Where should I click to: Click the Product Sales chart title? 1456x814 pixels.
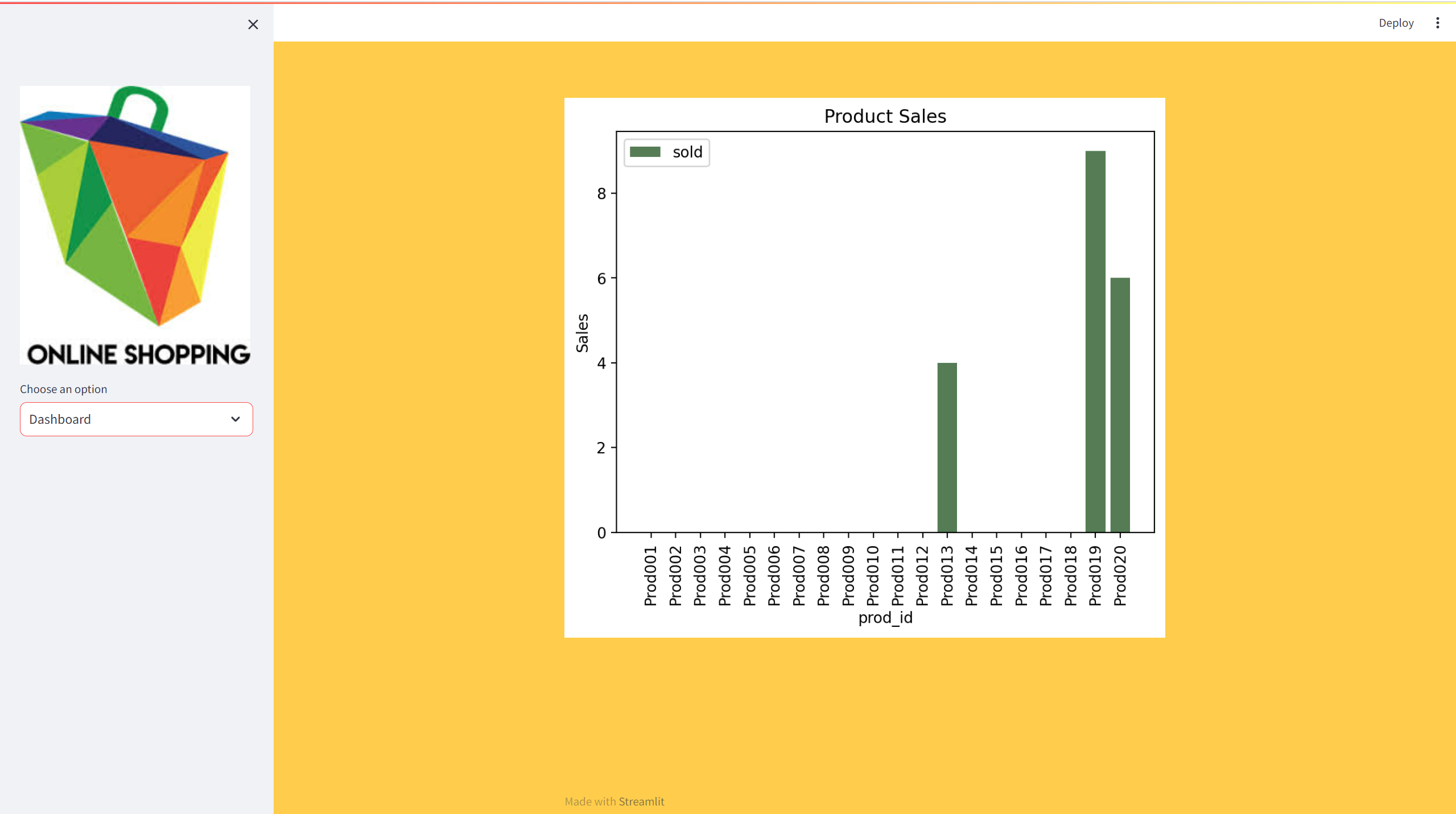(885, 116)
